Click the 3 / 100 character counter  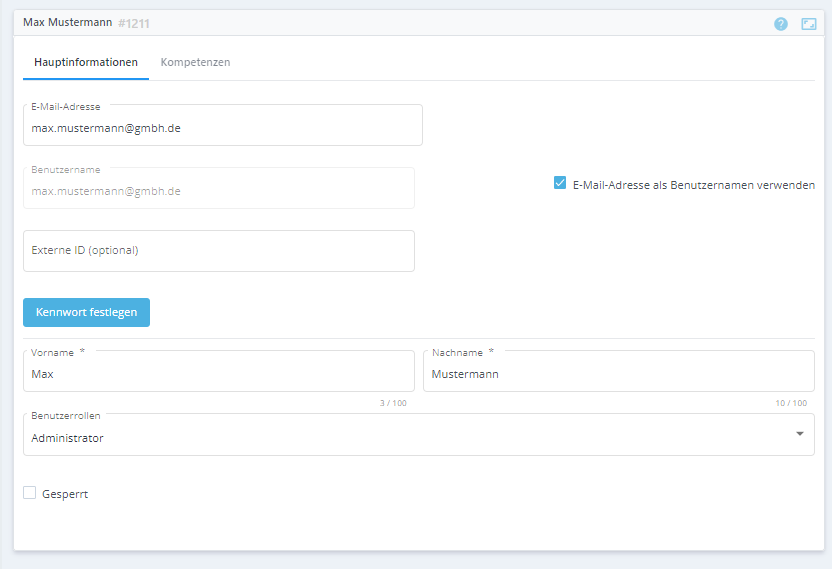393,403
